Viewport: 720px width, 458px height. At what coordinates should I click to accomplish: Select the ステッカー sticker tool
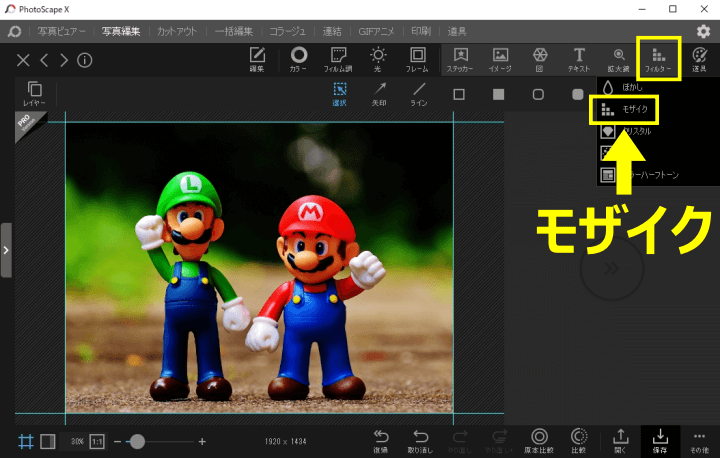point(460,60)
